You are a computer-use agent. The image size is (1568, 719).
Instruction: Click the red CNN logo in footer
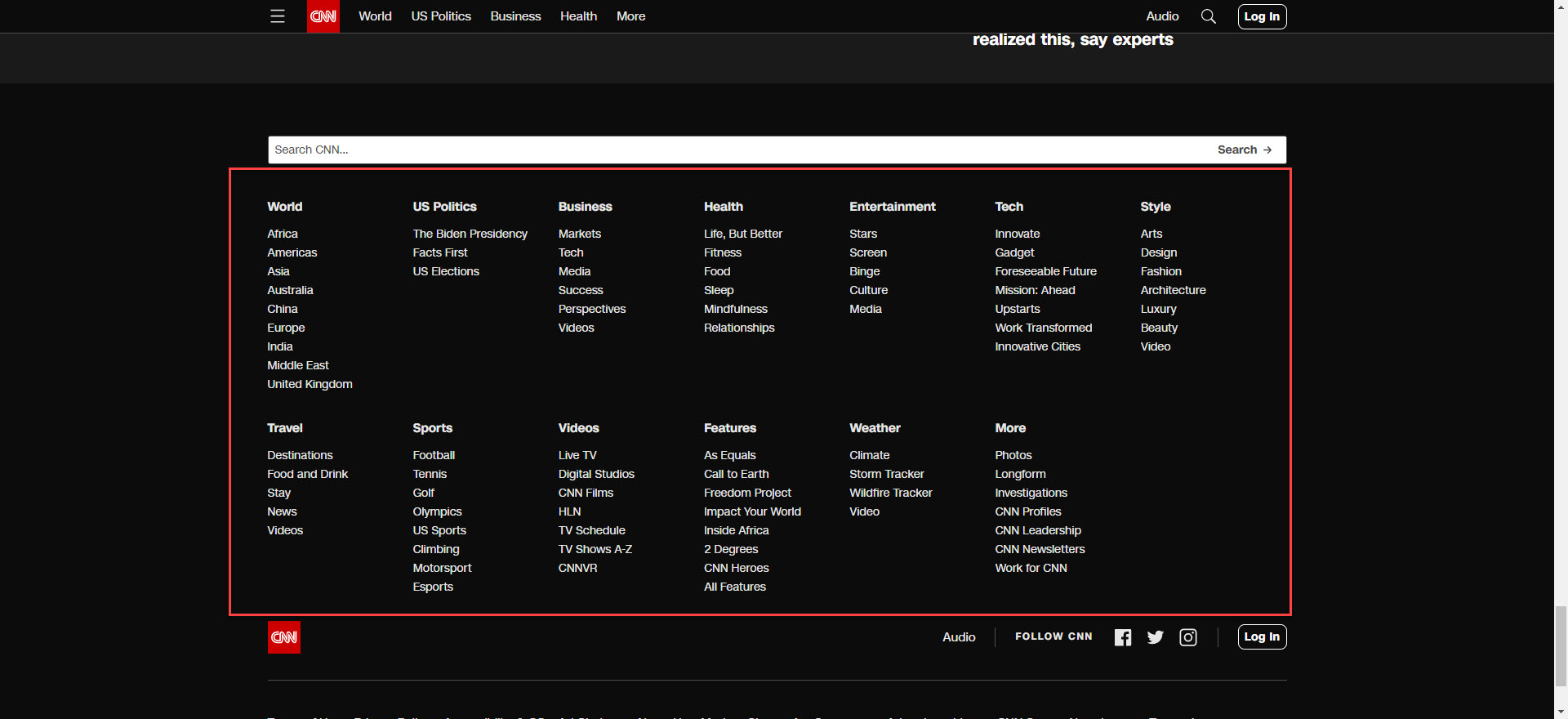coord(284,637)
